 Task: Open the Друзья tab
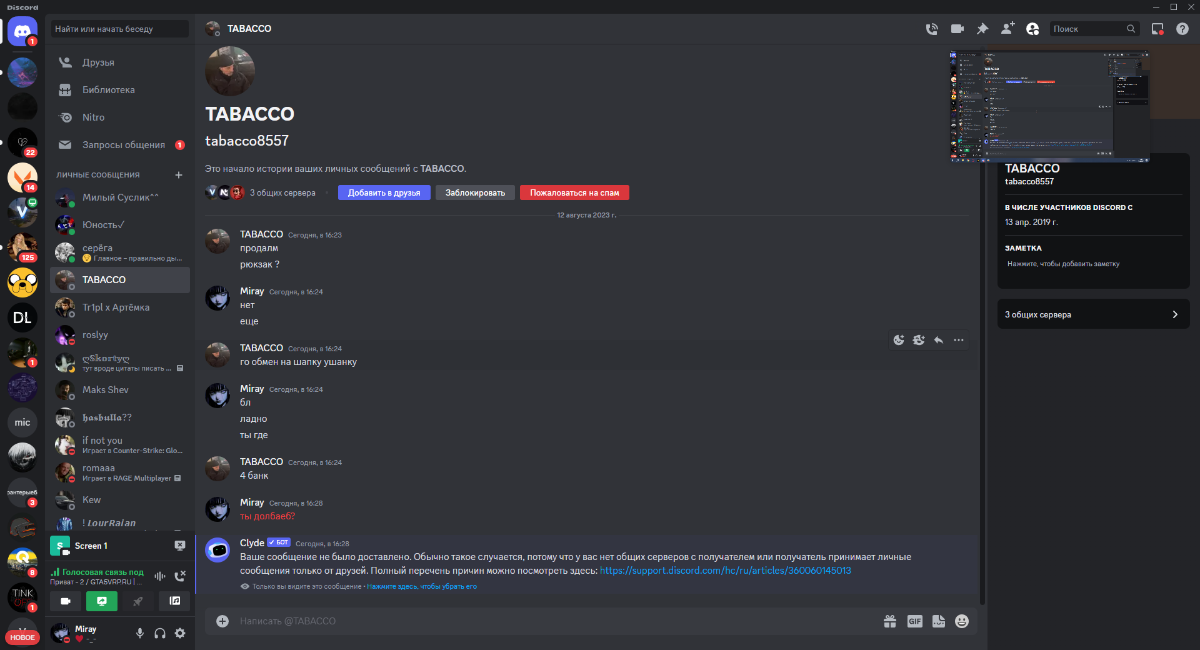[x=98, y=62]
